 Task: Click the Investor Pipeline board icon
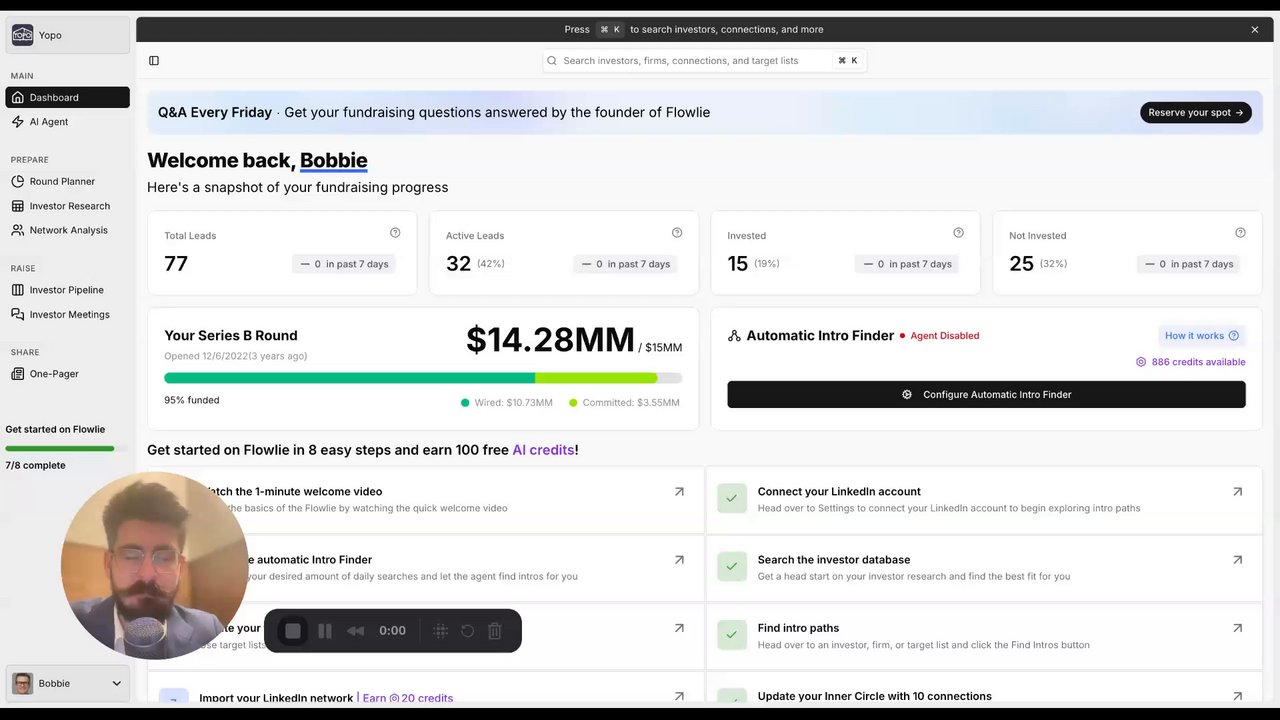(18, 289)
